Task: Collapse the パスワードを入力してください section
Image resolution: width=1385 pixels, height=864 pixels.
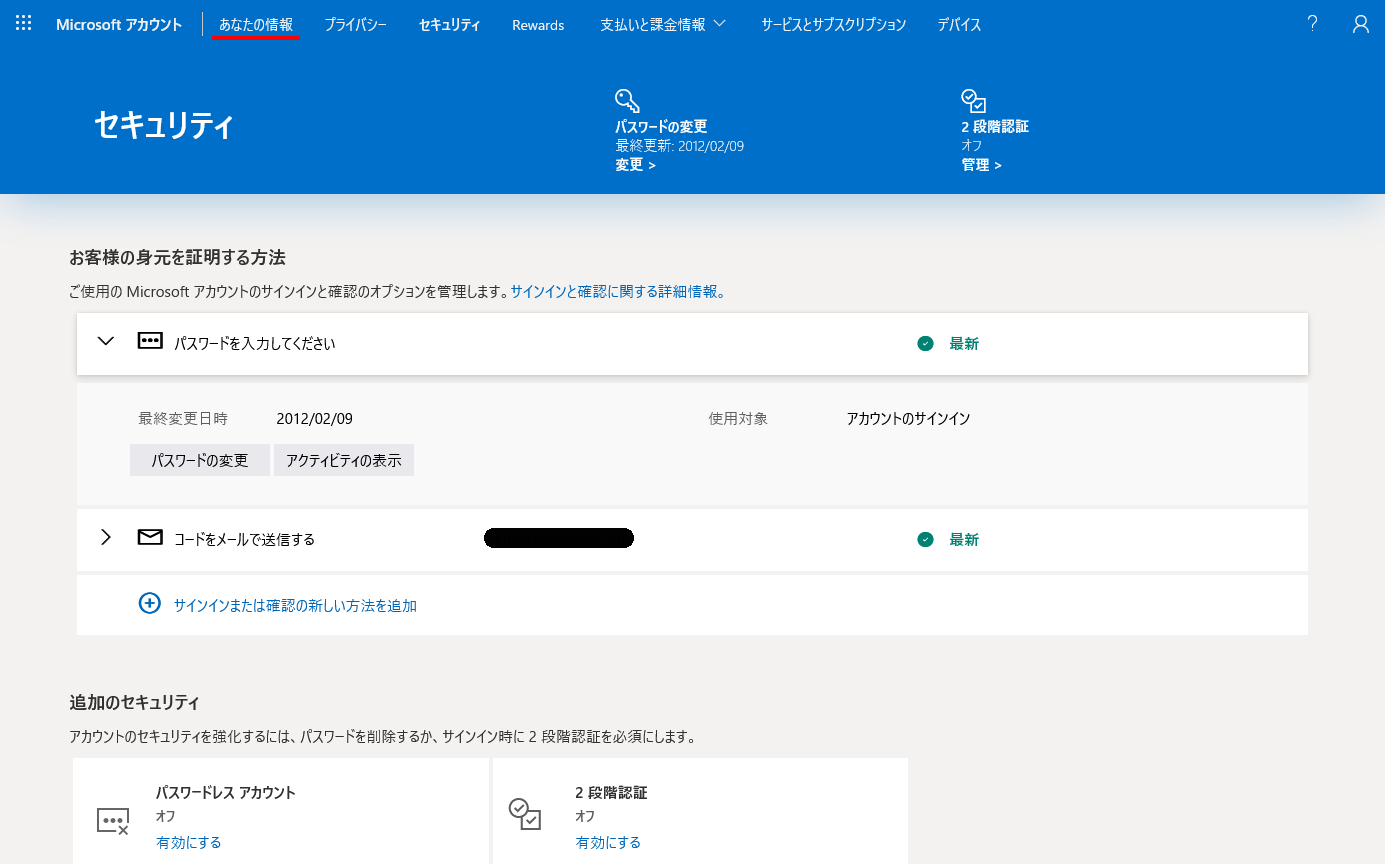Action: pyautogui.click(x=106, y=341)
